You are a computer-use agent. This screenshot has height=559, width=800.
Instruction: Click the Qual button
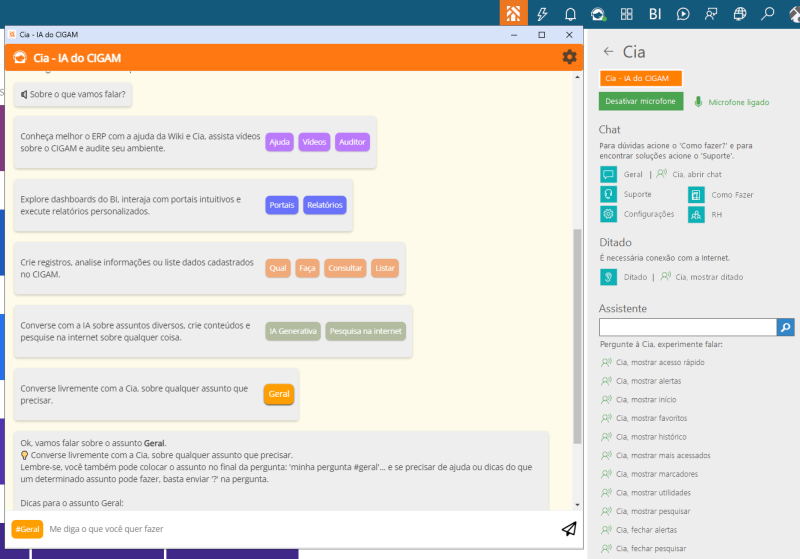(x=278, y=268)
